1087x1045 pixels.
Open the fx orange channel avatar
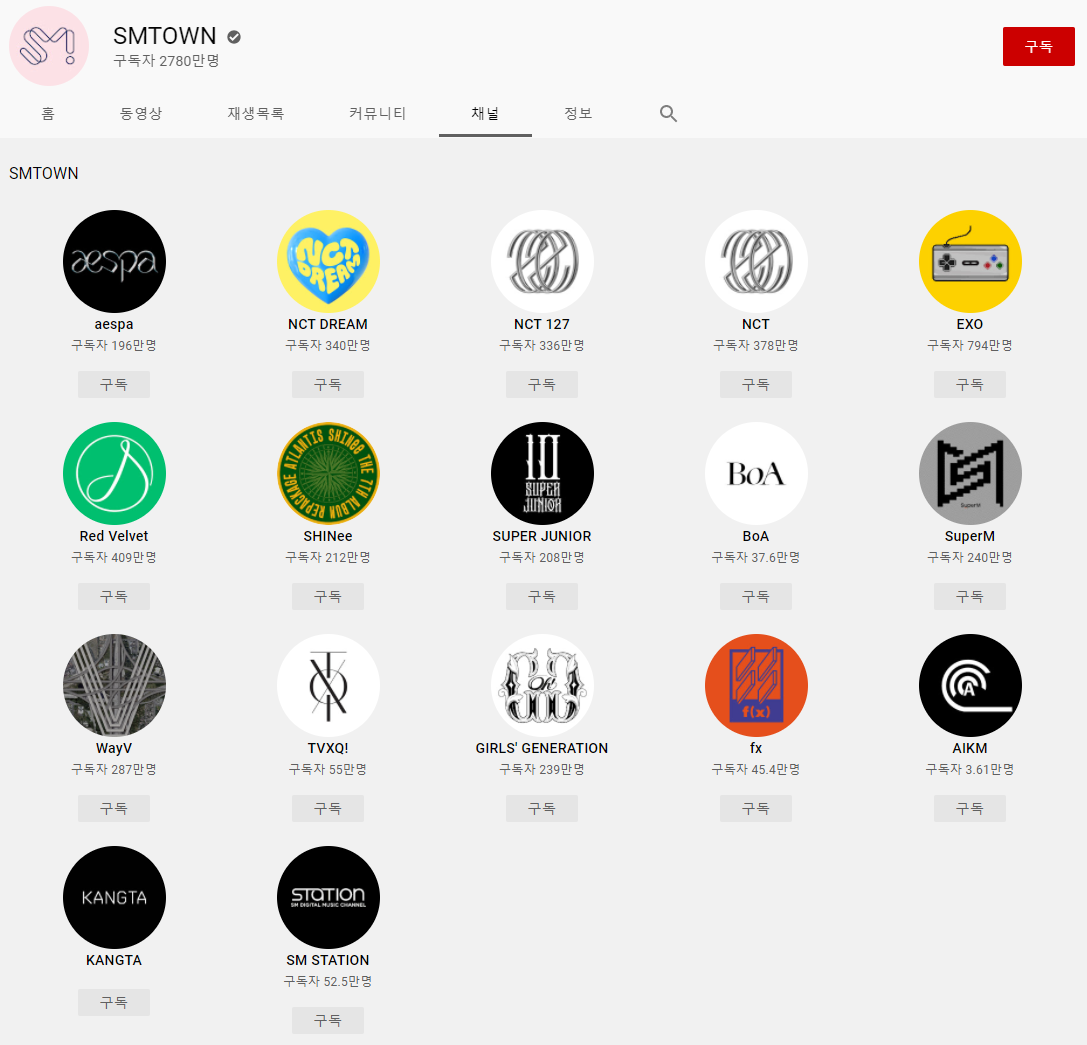point(756,685)
